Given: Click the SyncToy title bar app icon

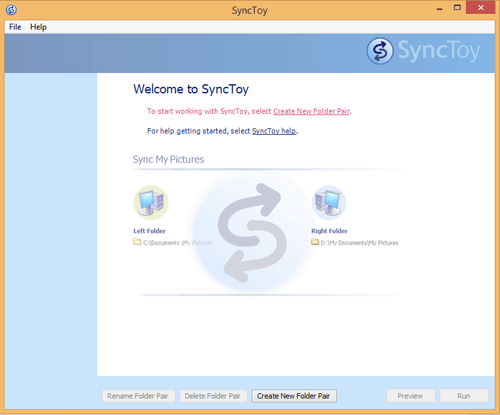Looking at the screenshot, I should pos(11,10).
